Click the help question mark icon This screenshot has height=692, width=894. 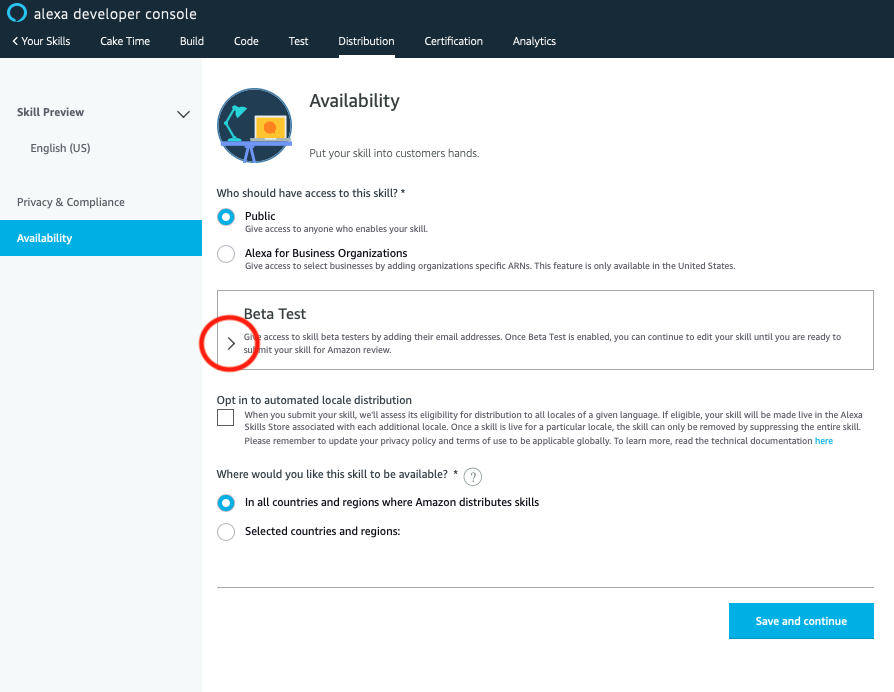point(471,477)
